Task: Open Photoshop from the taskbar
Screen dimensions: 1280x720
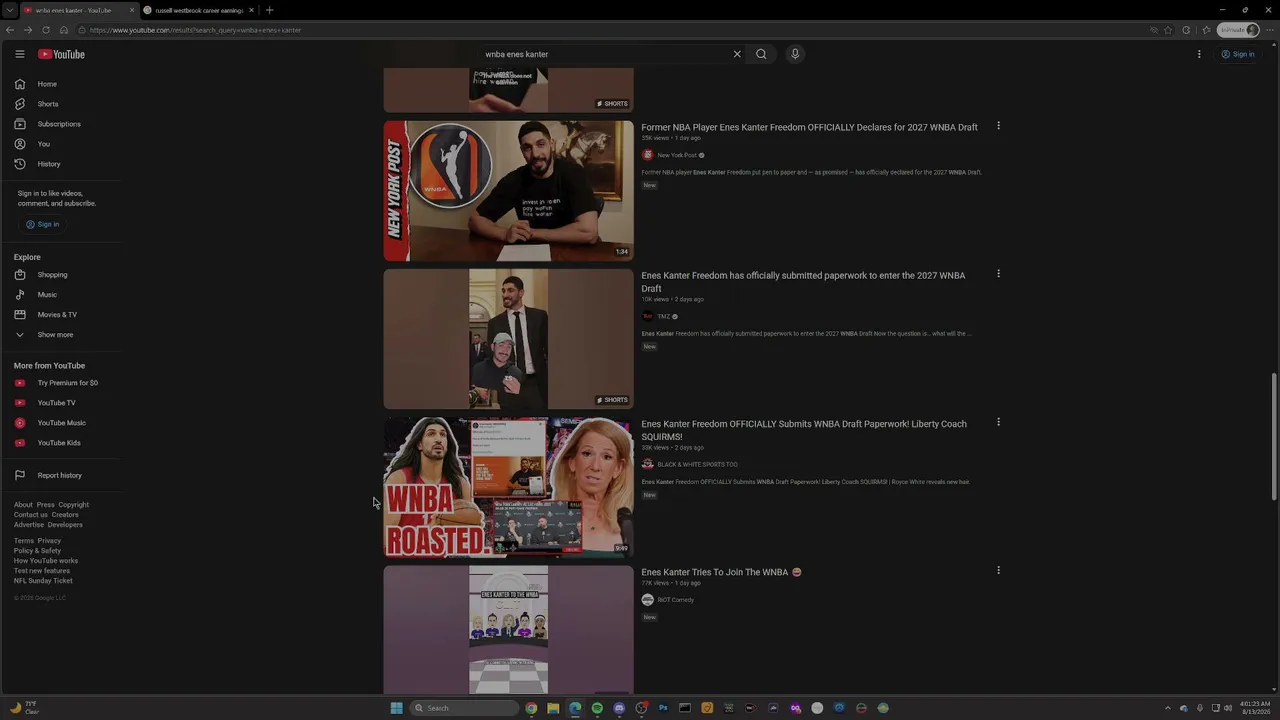Action: (663, 708)
